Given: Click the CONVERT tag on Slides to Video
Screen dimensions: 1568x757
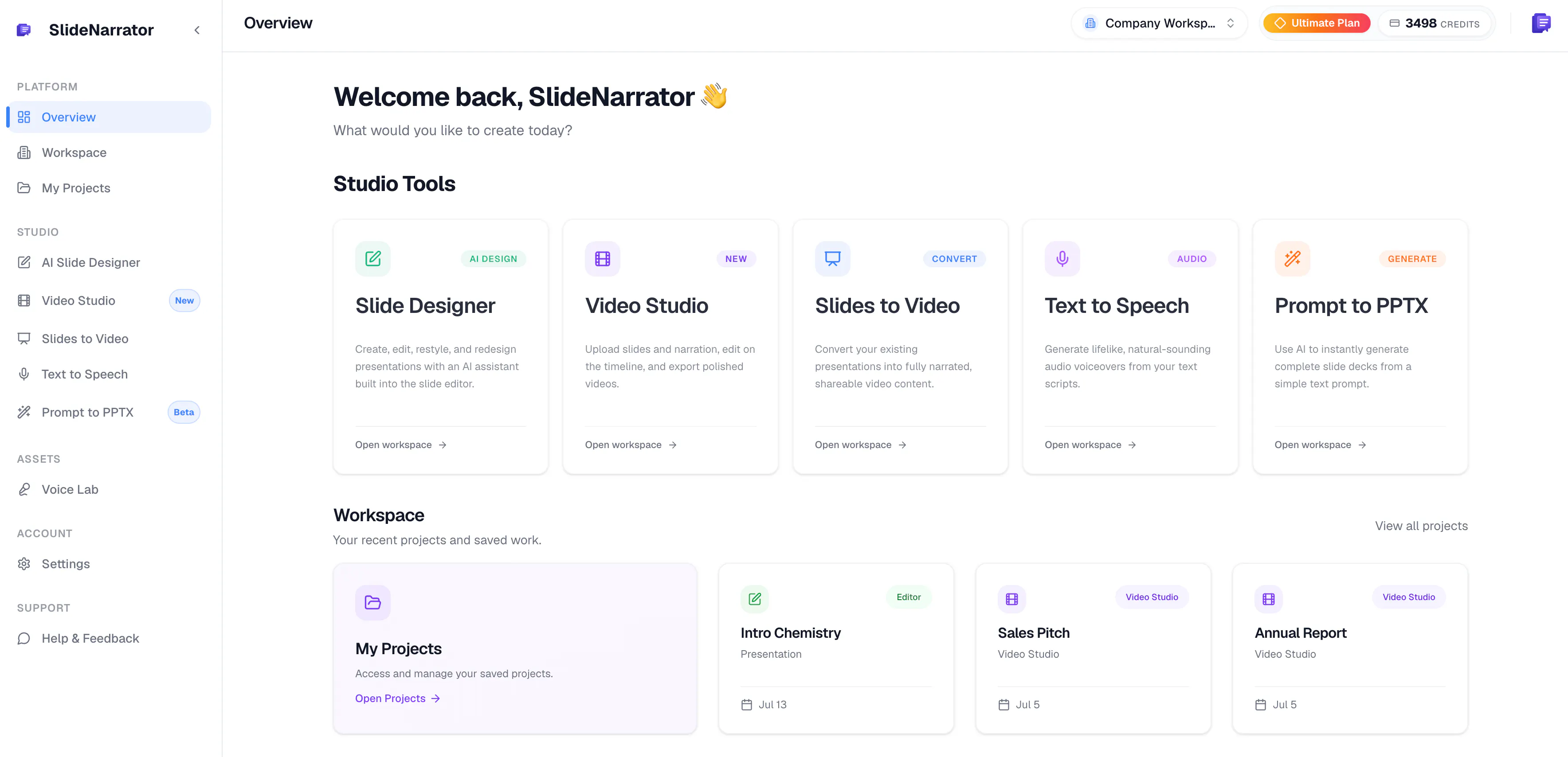Looking at the screenshot, I should (x=954, y=259).
